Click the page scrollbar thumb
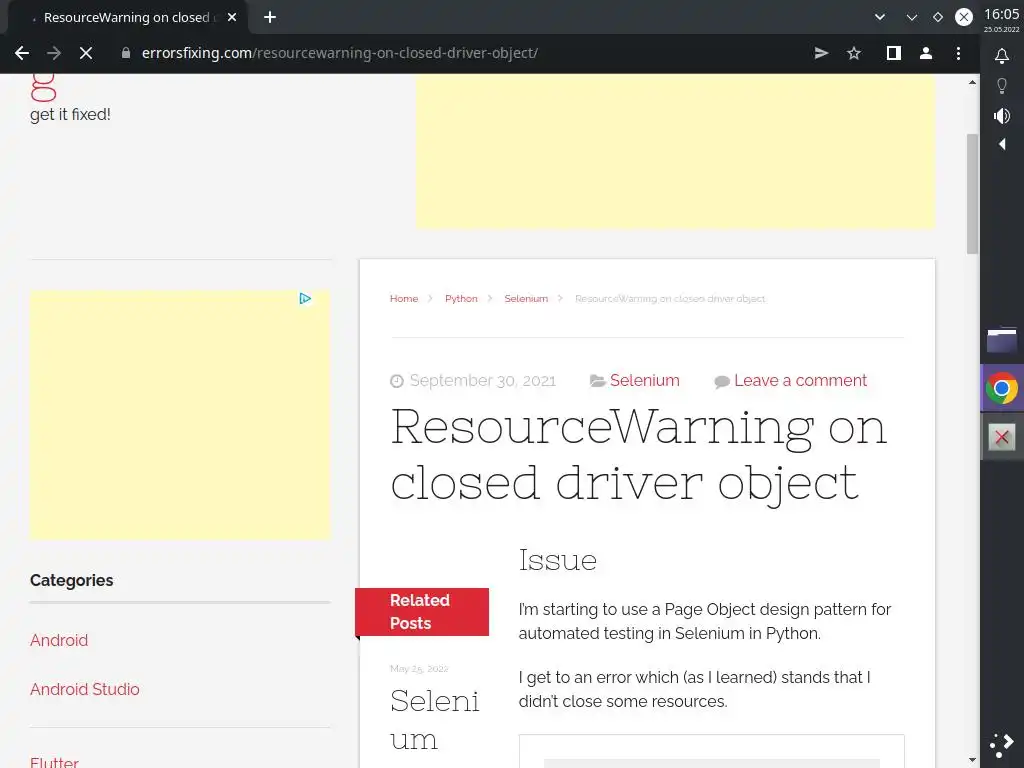 point(972,194)
